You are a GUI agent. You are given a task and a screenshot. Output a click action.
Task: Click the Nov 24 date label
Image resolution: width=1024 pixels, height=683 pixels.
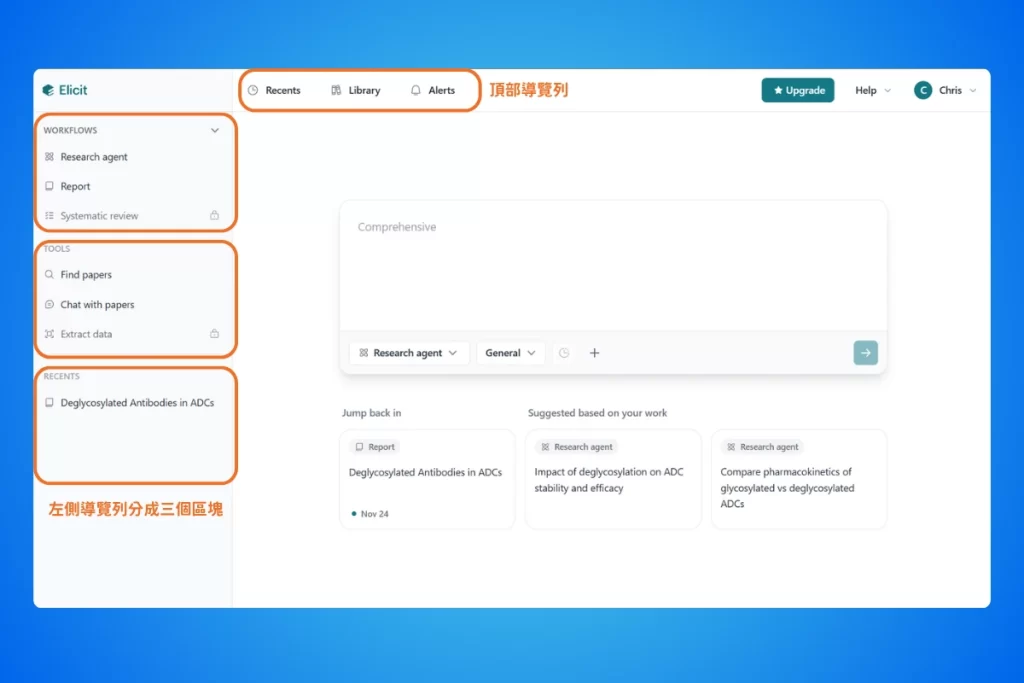point(374,514)
